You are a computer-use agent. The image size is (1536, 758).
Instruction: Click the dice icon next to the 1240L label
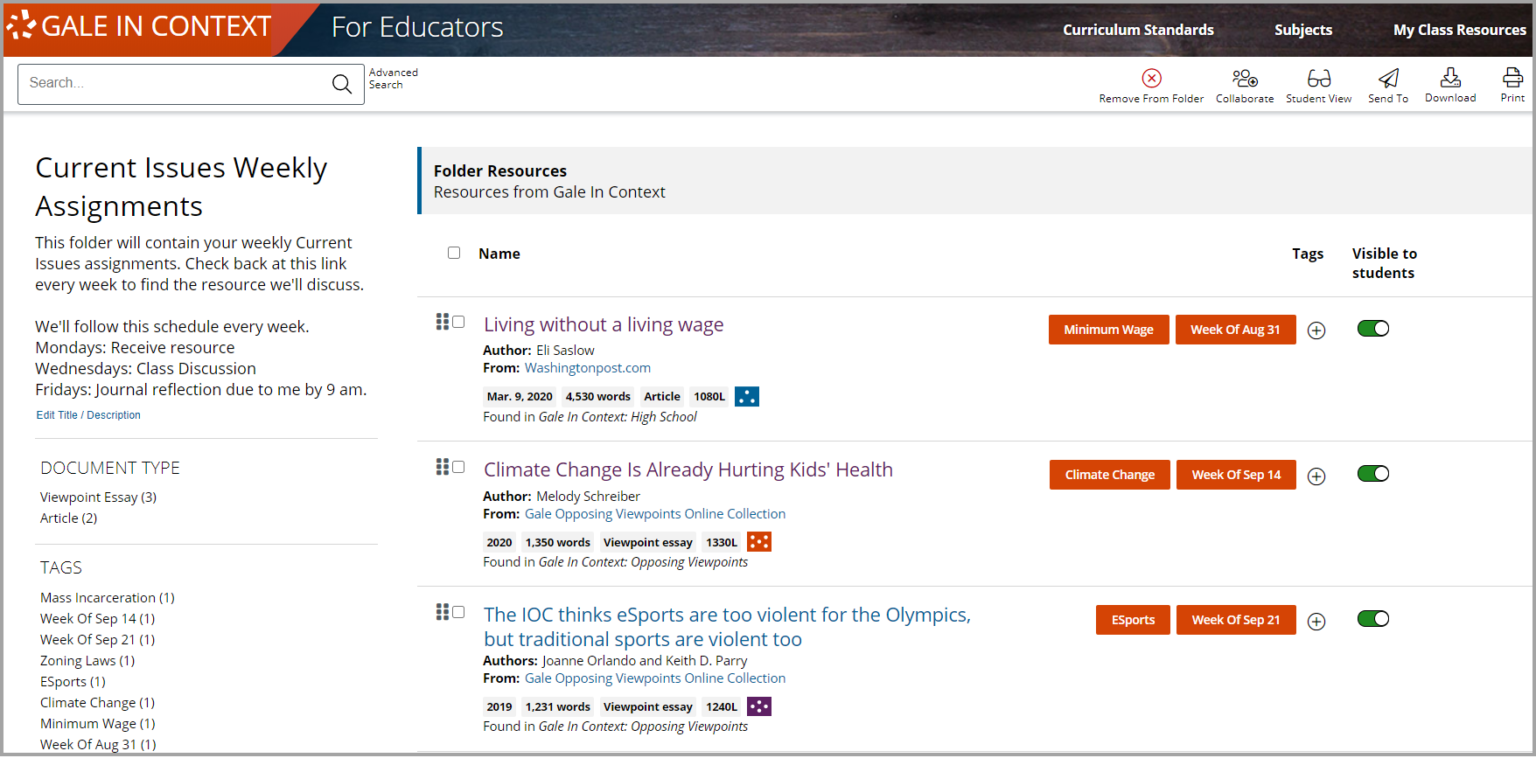point(759,706)
